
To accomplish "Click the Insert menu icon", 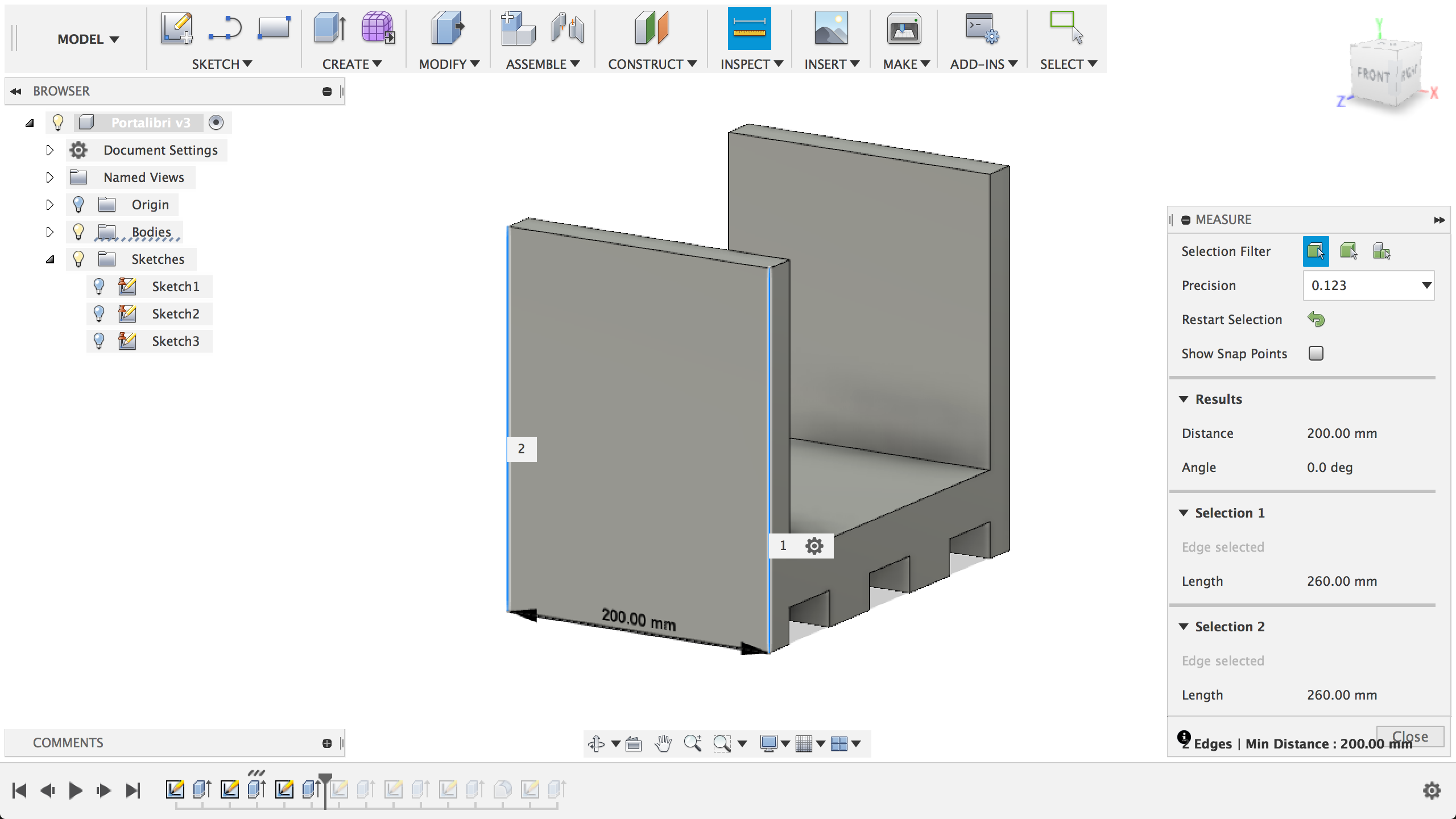I will tap(830, 28).
